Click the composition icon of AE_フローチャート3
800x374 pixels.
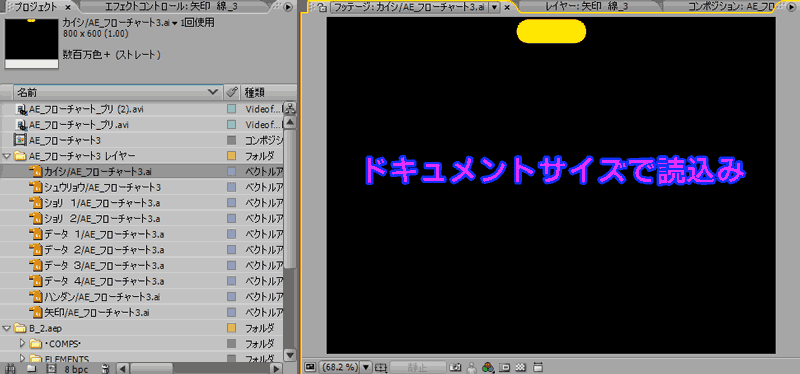pos(20,139)
